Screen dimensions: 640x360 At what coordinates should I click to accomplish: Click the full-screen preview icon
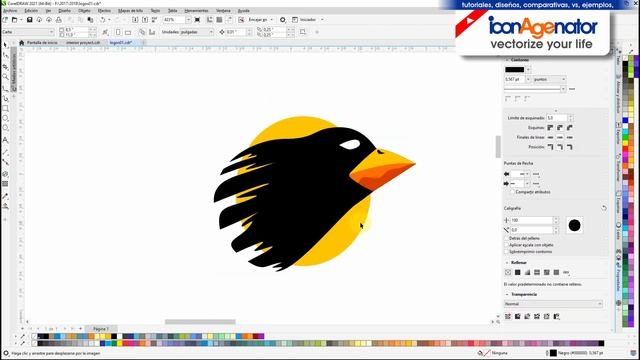coord(198,20)
